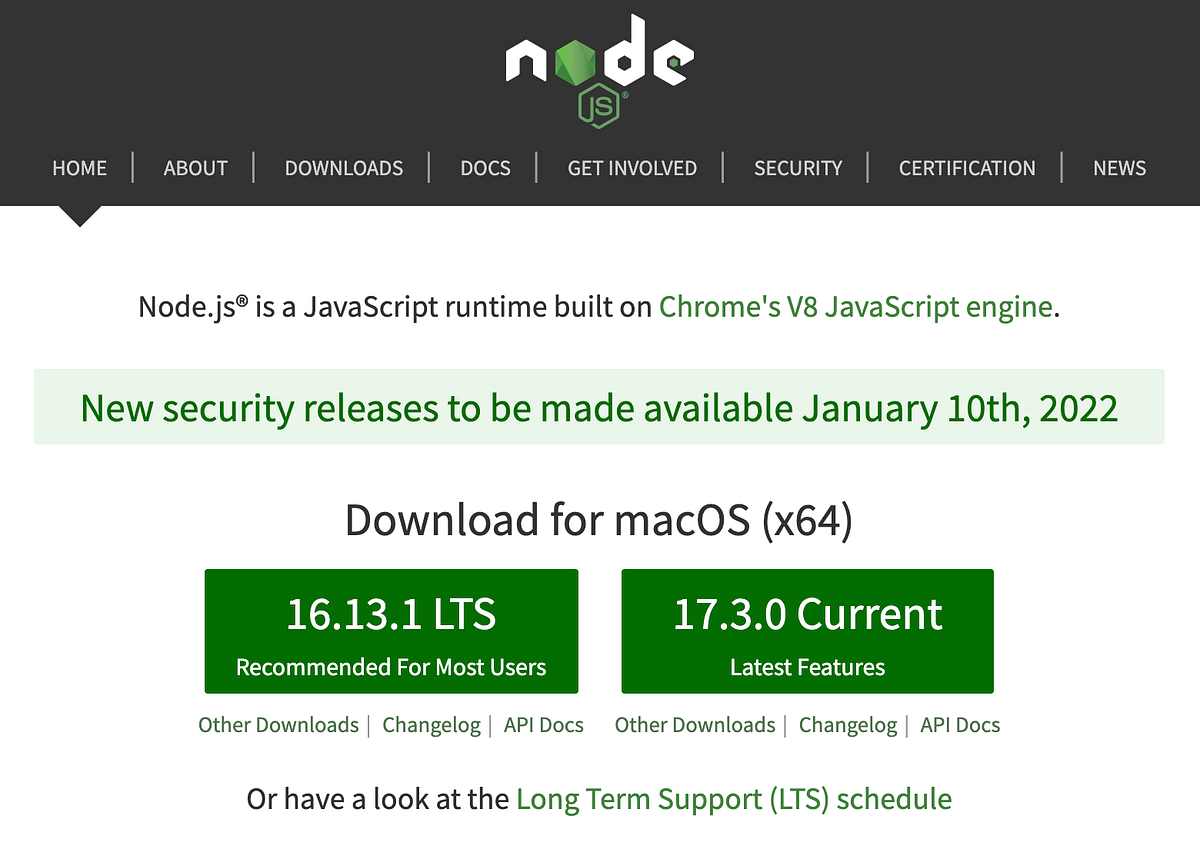Open the CERTIFICATION page
1200x855 pixels.
(x=967, y=168)
